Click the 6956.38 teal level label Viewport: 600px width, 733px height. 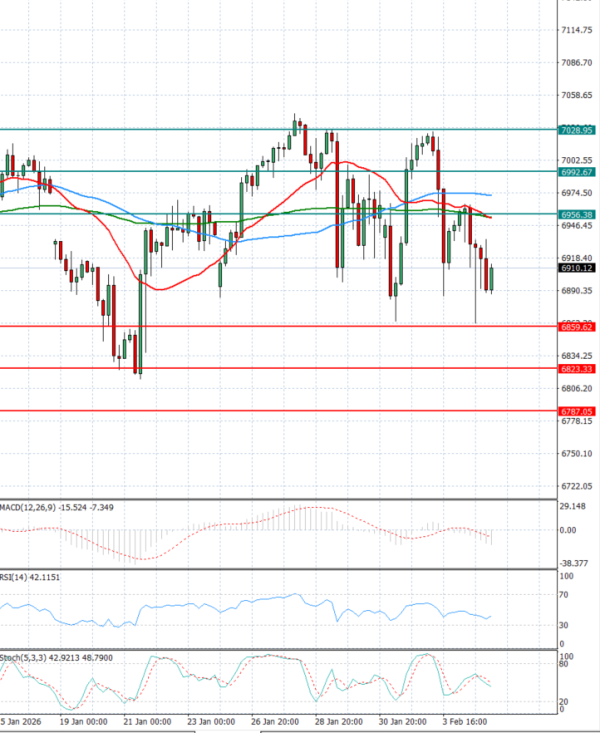pos(578,214)
